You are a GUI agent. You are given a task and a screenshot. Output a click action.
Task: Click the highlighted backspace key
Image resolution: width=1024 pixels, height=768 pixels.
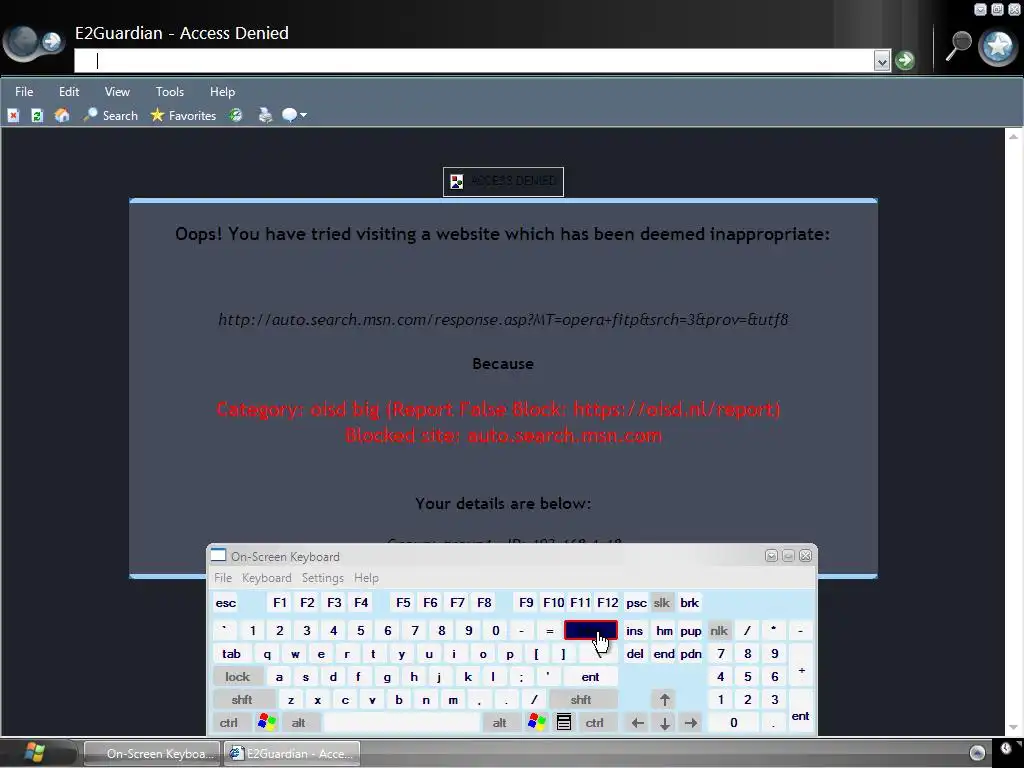tap(590, 630)
